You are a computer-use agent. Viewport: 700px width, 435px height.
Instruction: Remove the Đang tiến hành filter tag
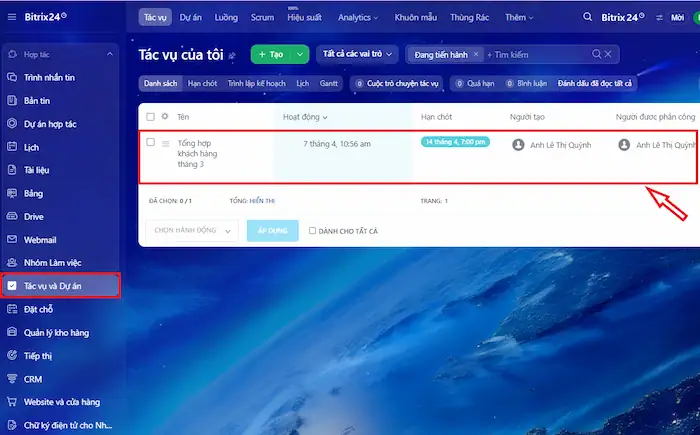click(476, 54)
